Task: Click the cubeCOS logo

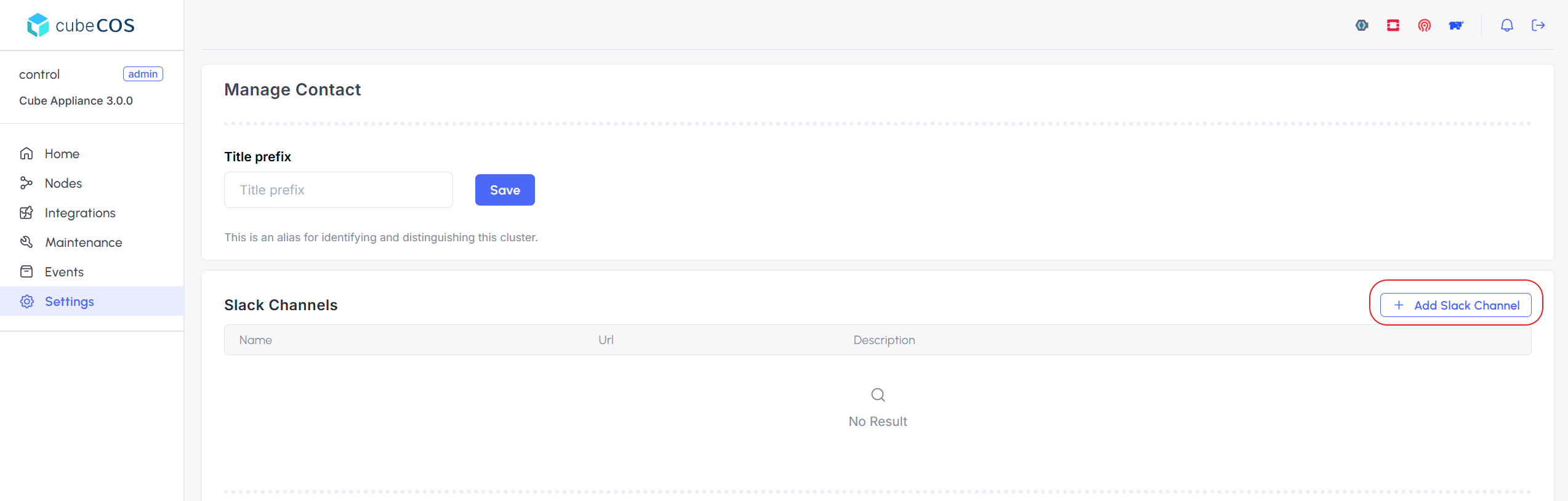Action: tap(81, 25)
